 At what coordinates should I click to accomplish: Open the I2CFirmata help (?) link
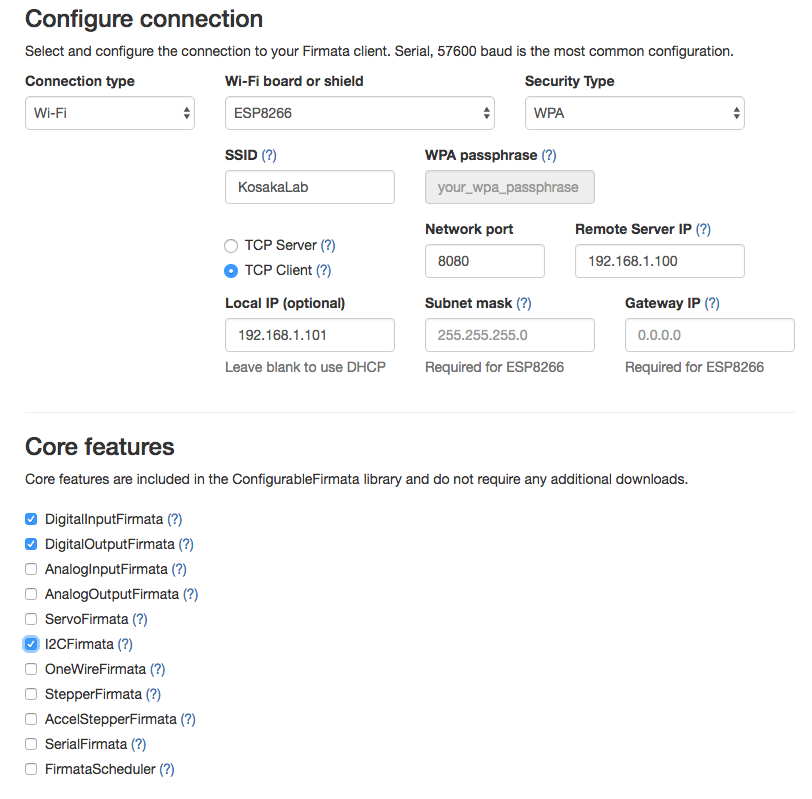coord(125,644)
